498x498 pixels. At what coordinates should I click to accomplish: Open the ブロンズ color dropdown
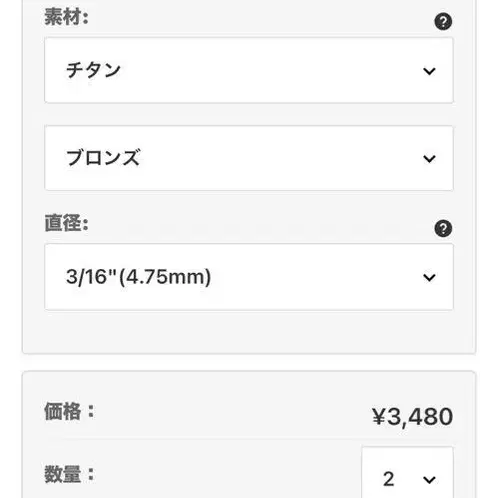coord(249,158)
